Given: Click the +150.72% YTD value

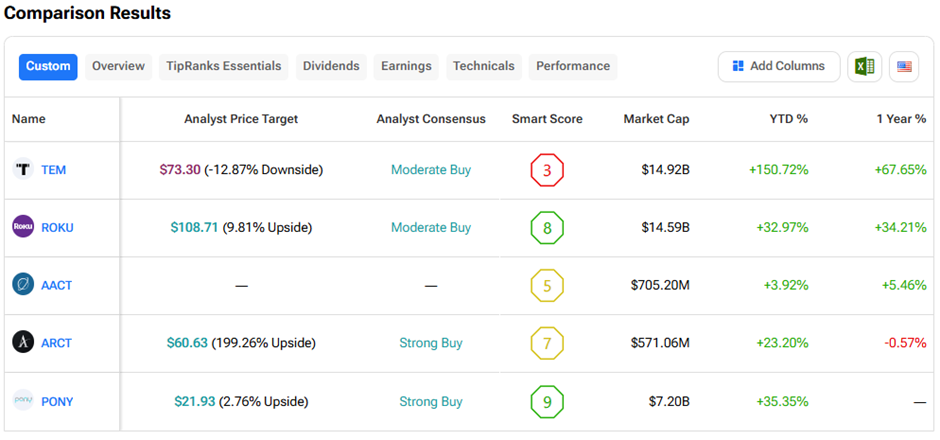Looking at the screenshot, I should 779,170.
